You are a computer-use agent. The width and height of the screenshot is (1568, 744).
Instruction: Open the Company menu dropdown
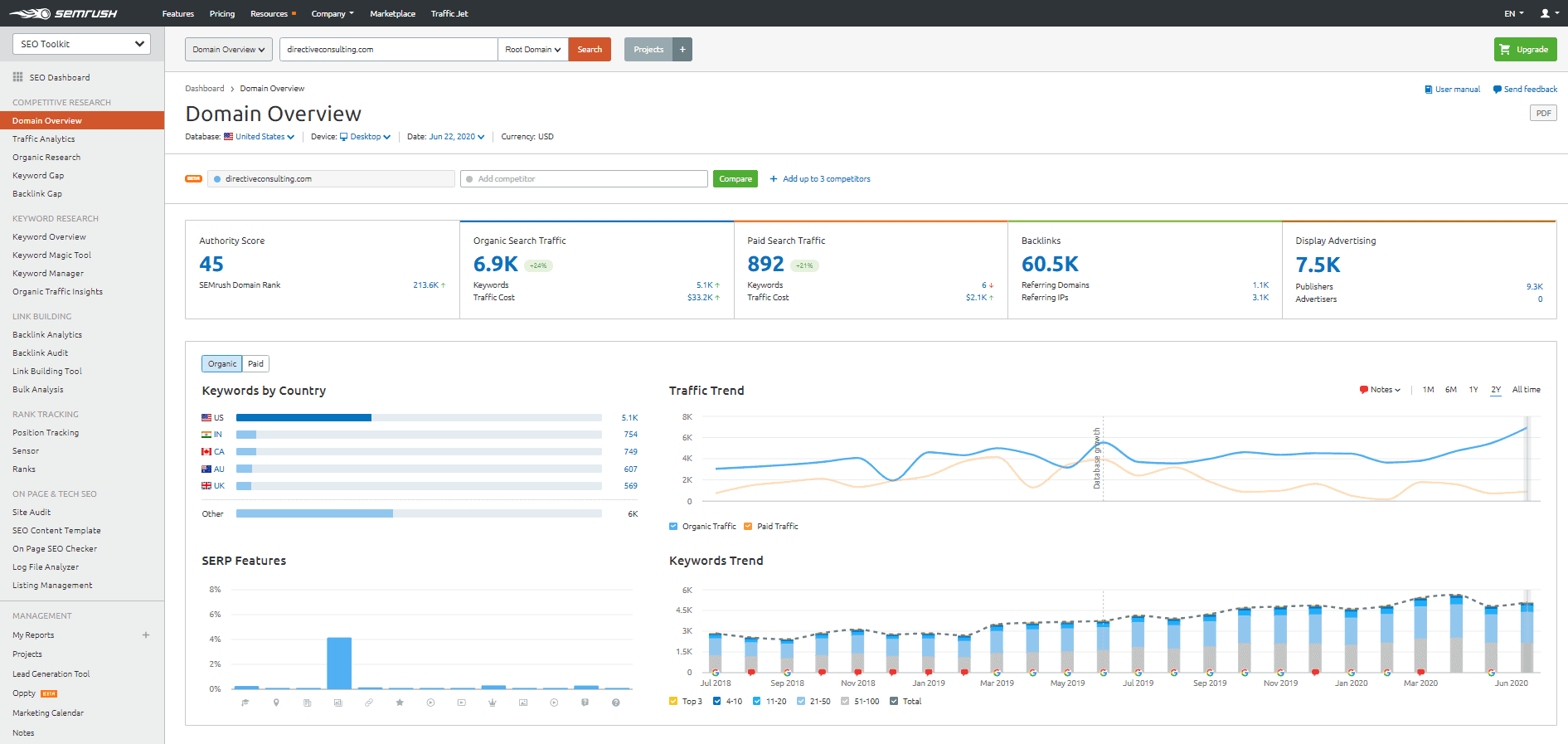pos(333,13)
